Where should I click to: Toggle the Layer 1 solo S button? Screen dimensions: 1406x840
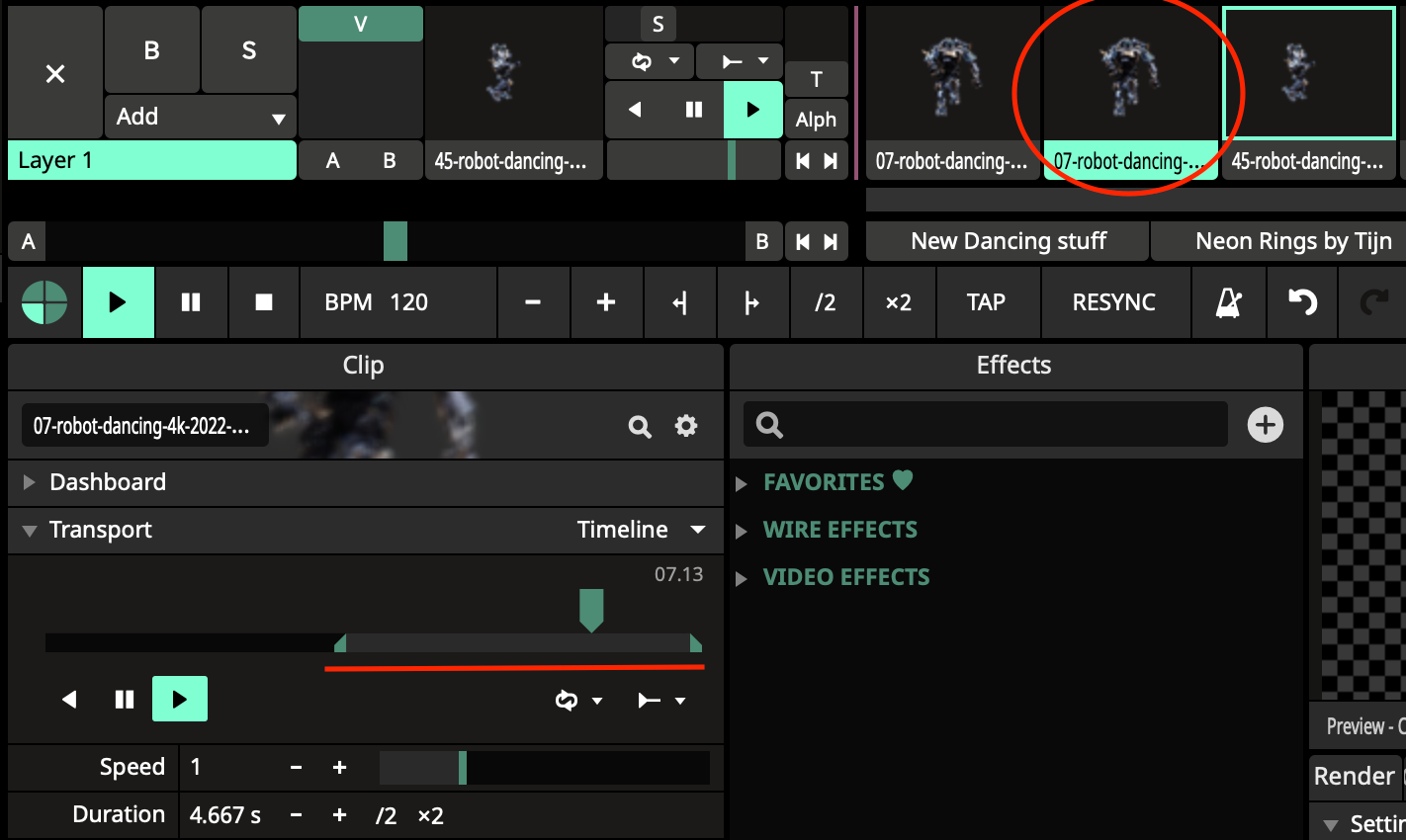pyautogui.click(x=249, y=50)
